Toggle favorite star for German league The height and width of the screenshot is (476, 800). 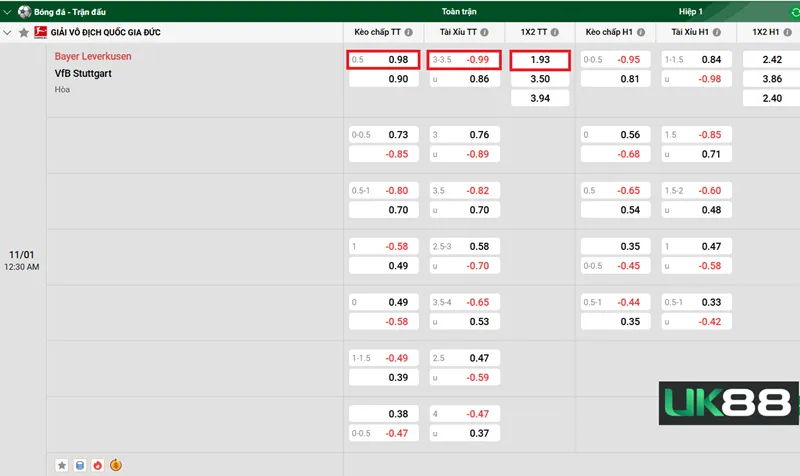point(24,33)
